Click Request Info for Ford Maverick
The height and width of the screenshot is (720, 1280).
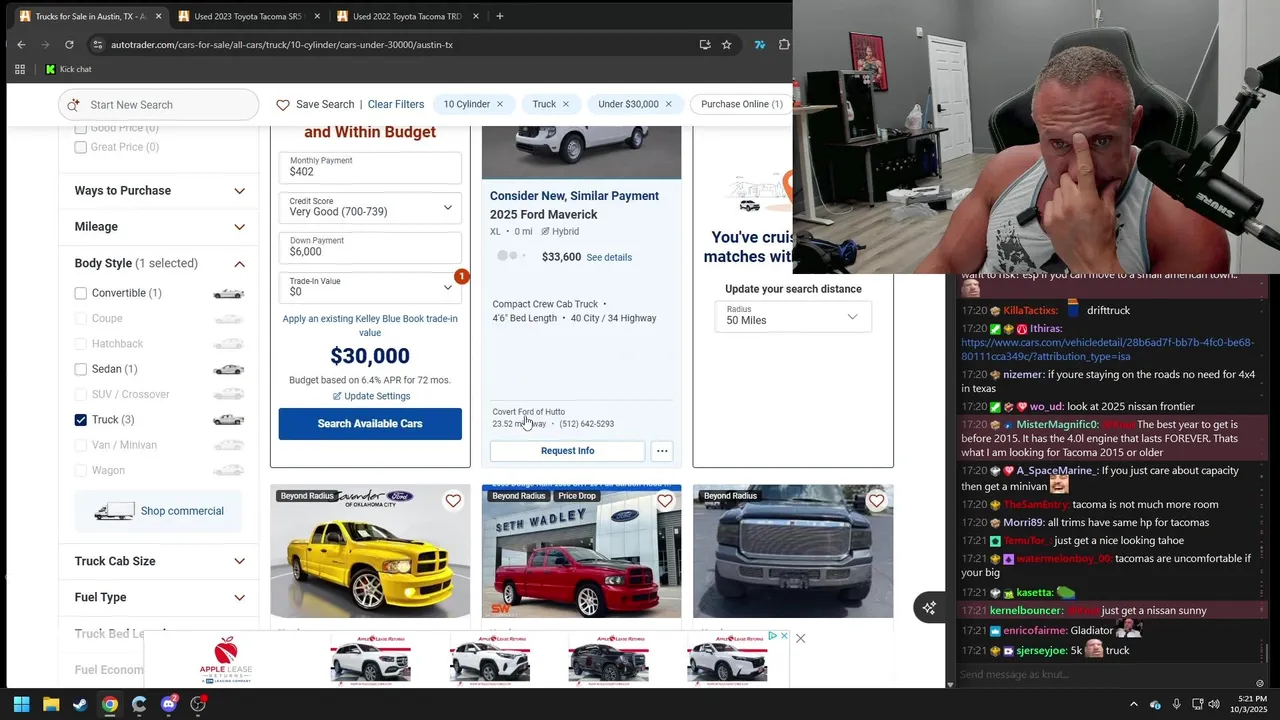click(567, 451)
